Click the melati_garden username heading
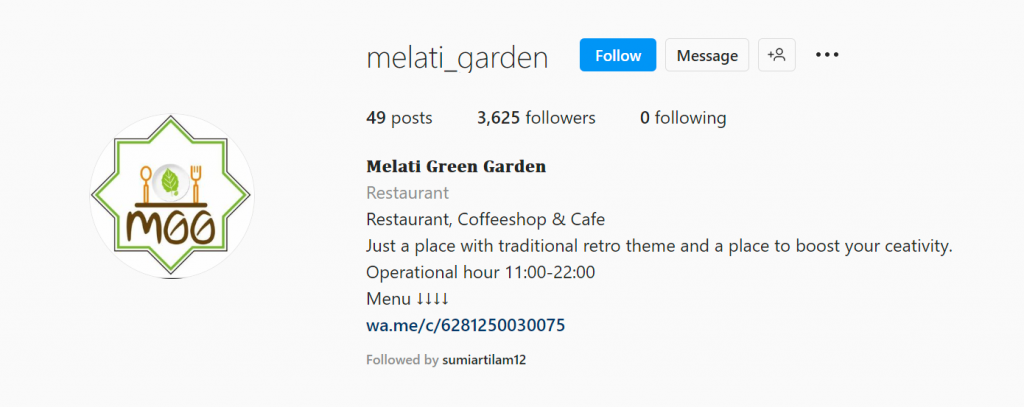 [x=457, y=57]
